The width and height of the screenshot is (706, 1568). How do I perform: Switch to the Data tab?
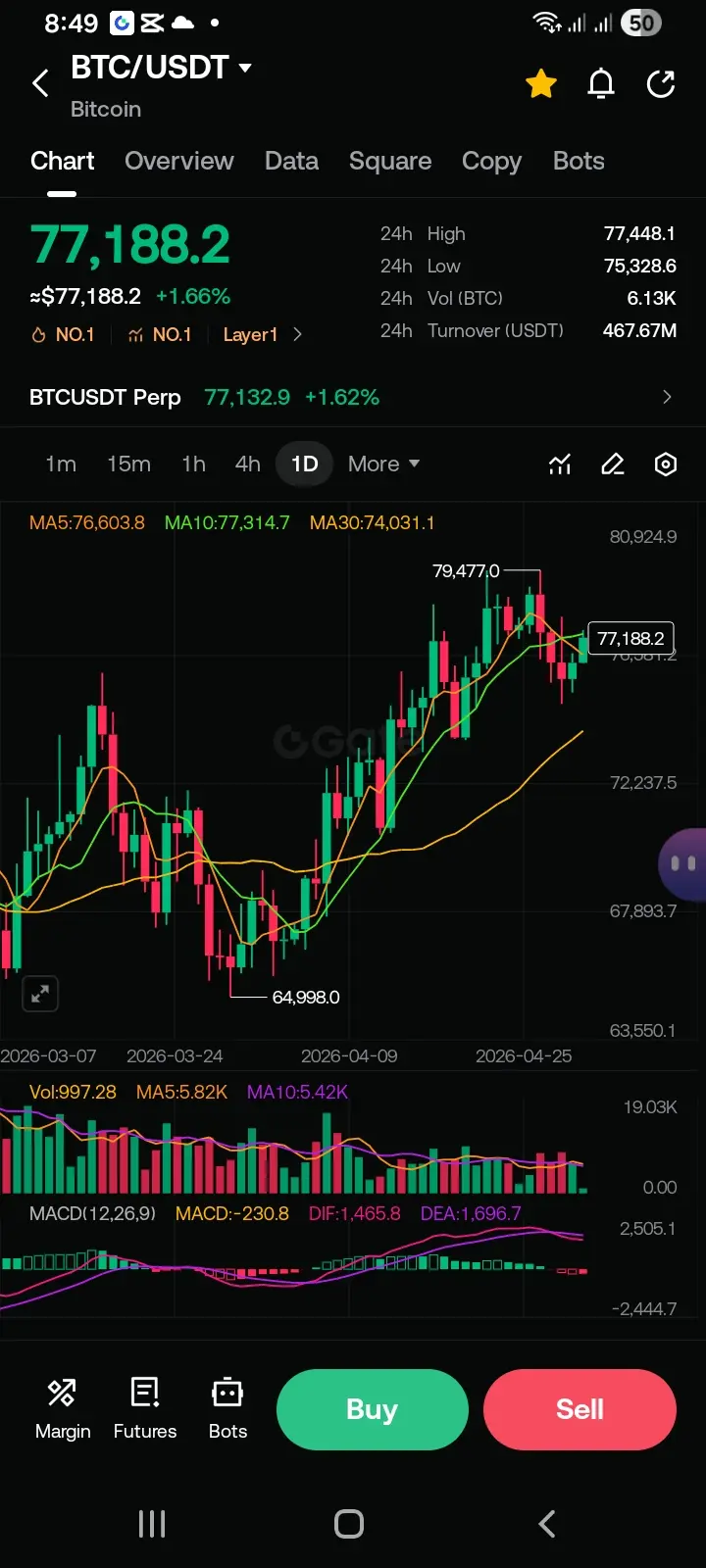click(291, 161)
